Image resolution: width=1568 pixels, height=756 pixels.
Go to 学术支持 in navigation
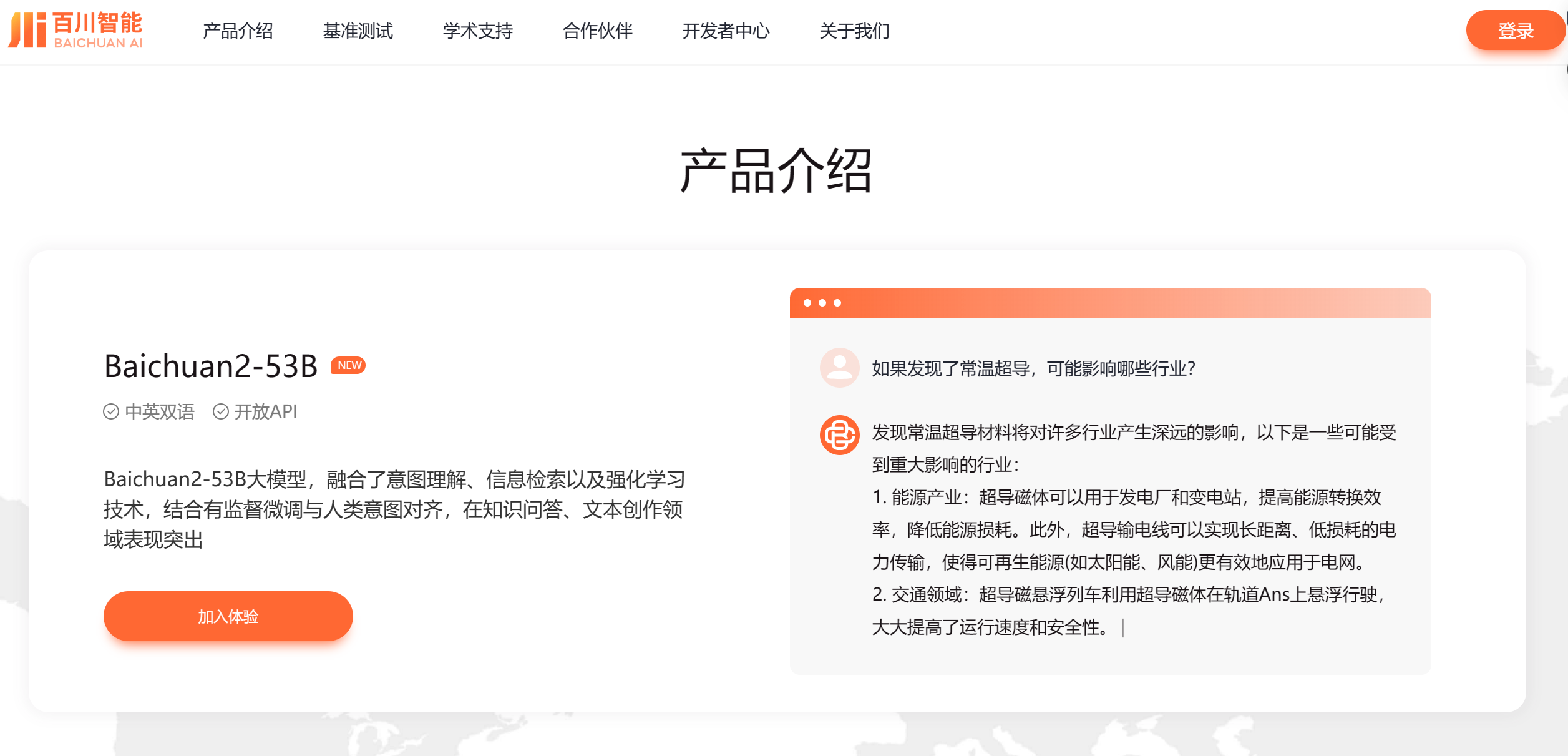[477, 31]
